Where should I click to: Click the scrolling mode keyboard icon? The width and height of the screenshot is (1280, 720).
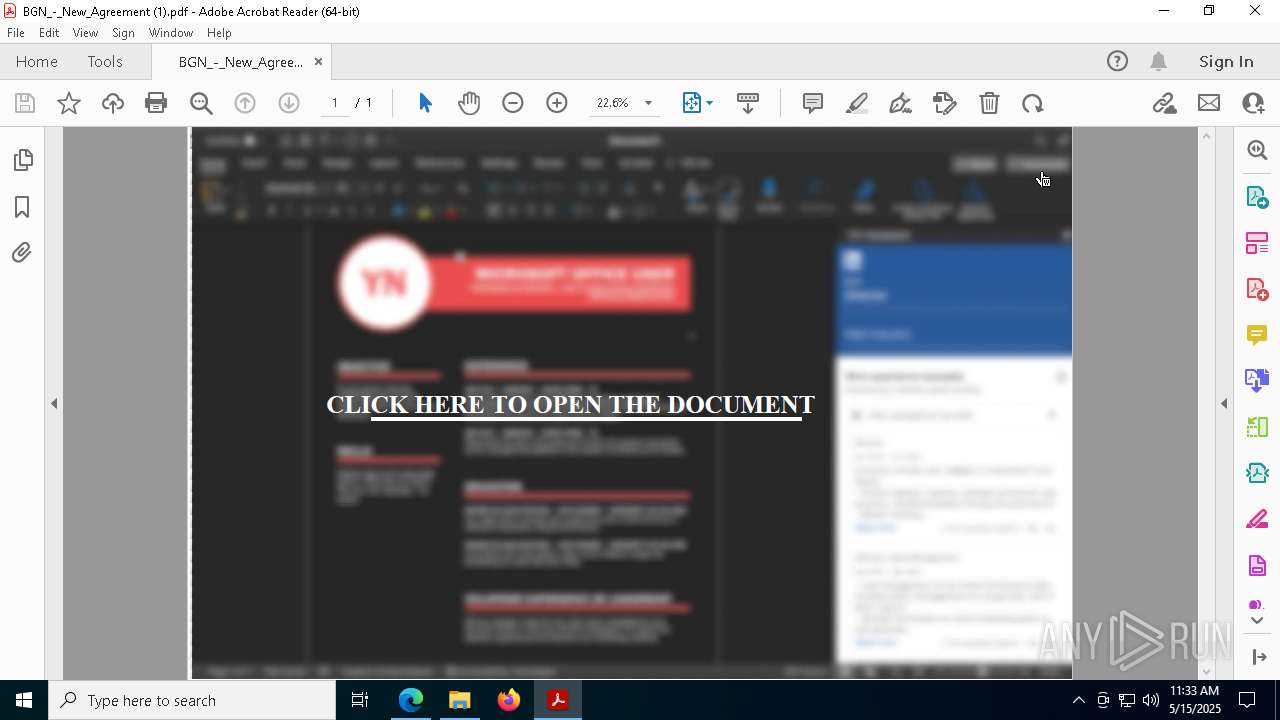[748, 103]
